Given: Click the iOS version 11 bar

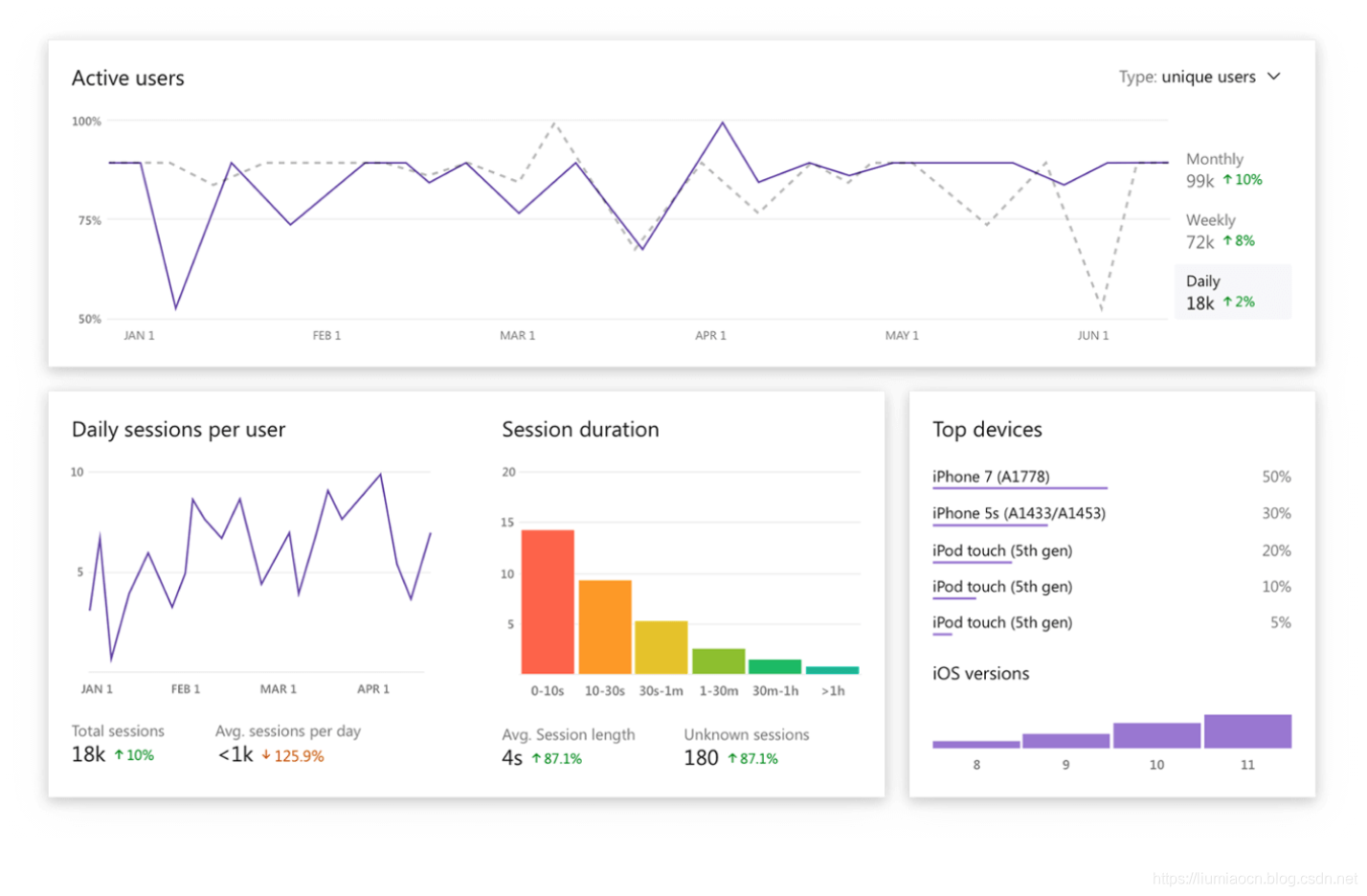Looking at the screenshot, I should pyautogui.click(x=1248, y=731).
